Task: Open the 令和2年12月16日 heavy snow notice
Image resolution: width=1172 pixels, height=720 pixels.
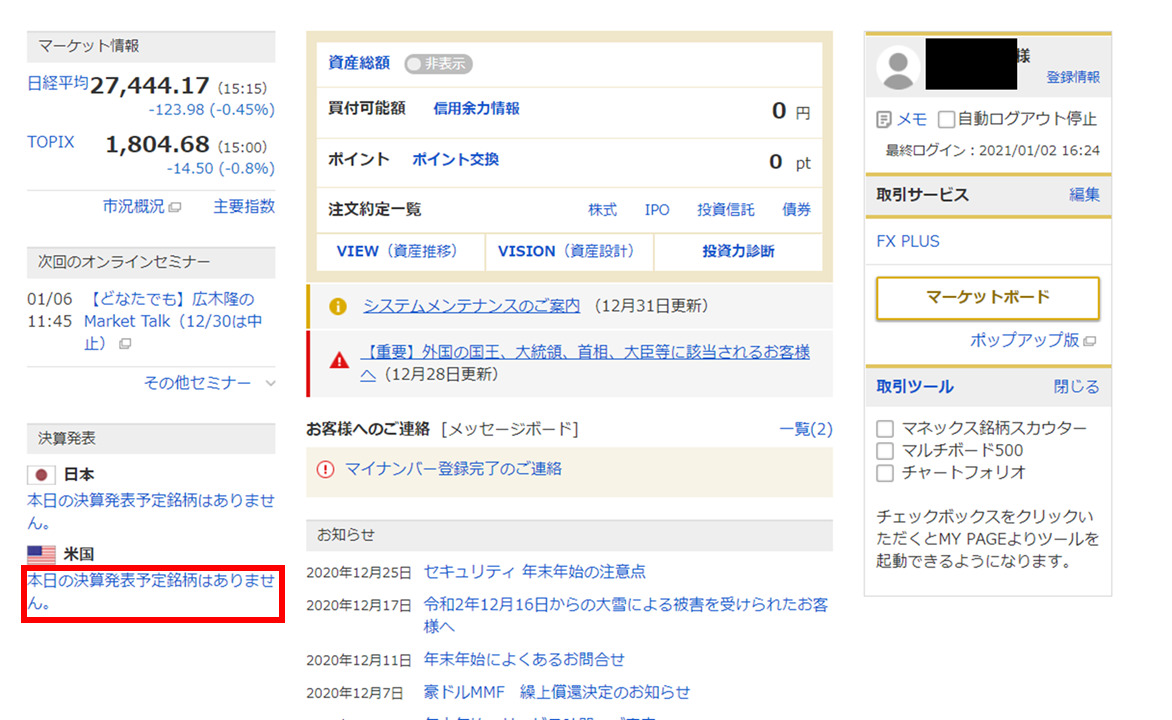Action: 626,615
